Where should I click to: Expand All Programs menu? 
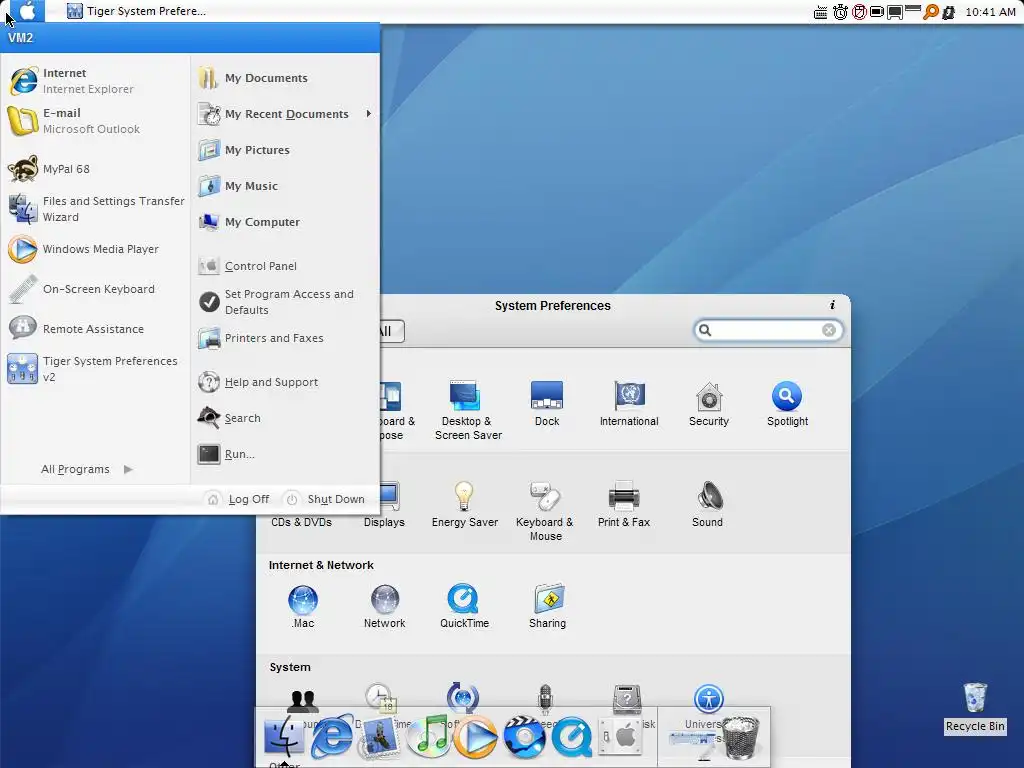point(86,470)
